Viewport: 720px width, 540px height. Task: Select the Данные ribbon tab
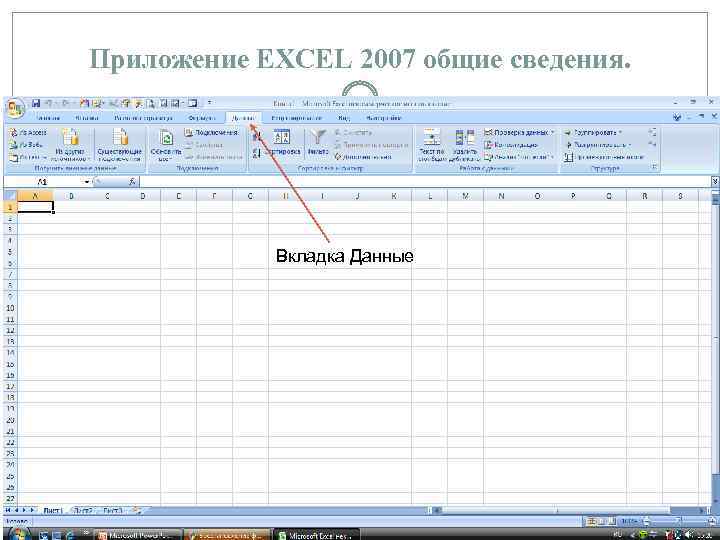(x=243, y=118)
